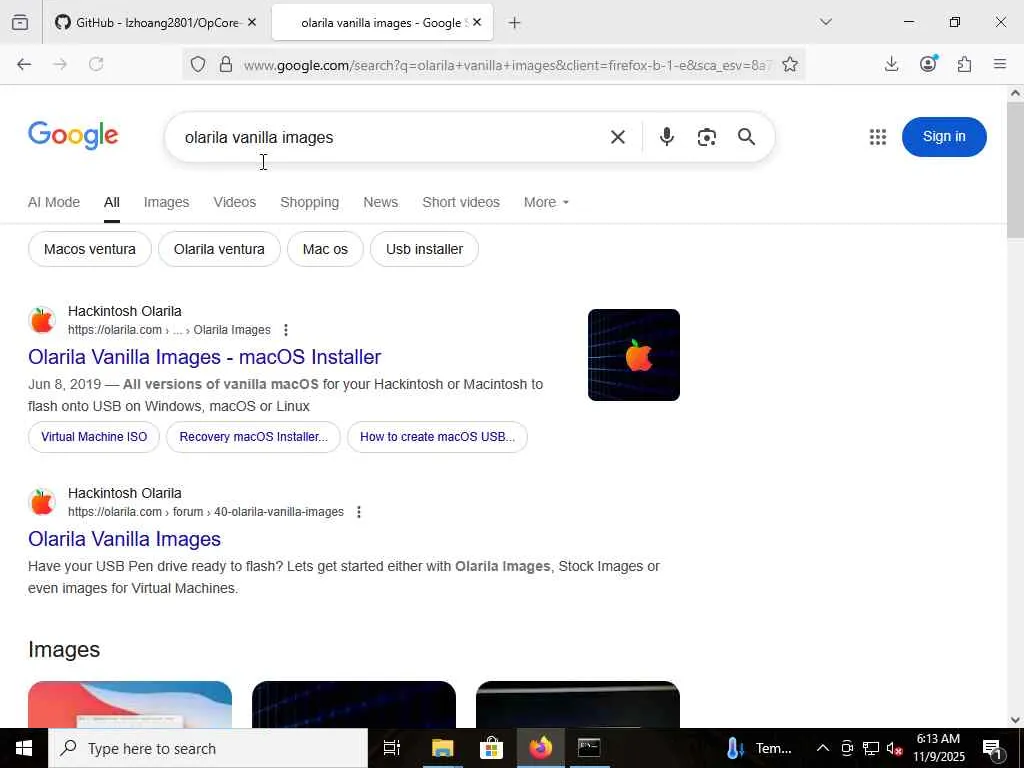The height and width of the screenshot is (768, 1024).
Task: Open options for first Olarila result
Action: pyautogui.click(x=285, y=330)
